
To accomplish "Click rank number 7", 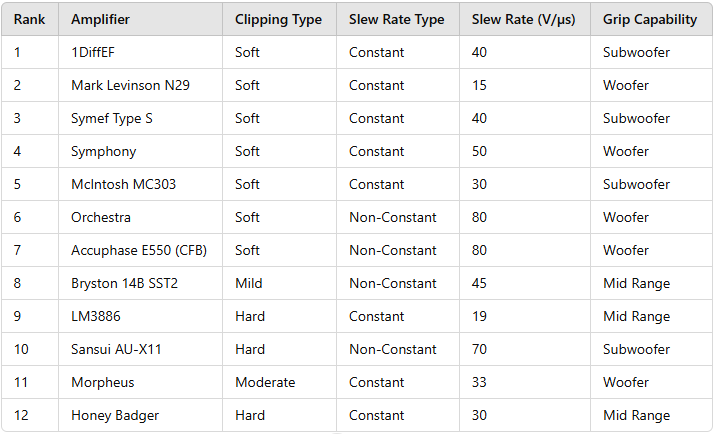I will [17, 250].
